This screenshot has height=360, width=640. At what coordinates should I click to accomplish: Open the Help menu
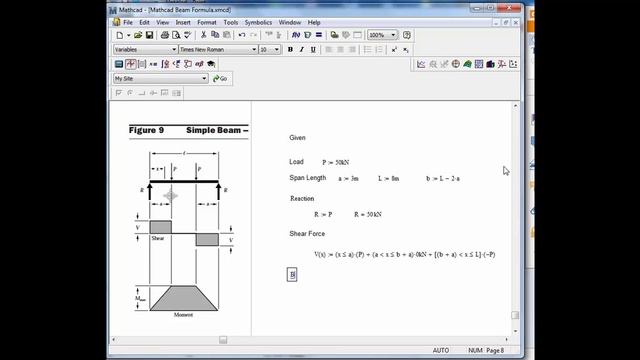coord(314,22)
